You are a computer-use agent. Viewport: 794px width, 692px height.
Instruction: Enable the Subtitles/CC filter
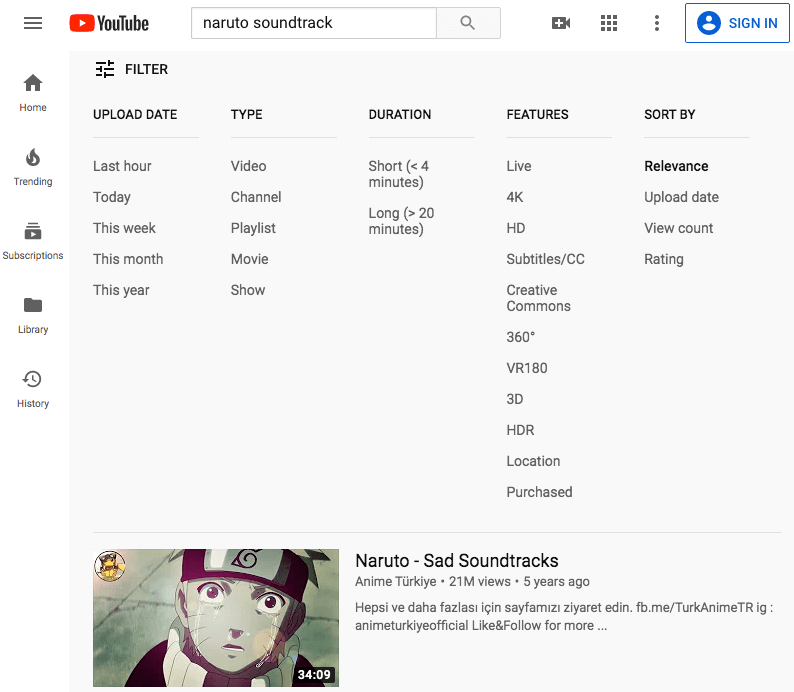545,259
